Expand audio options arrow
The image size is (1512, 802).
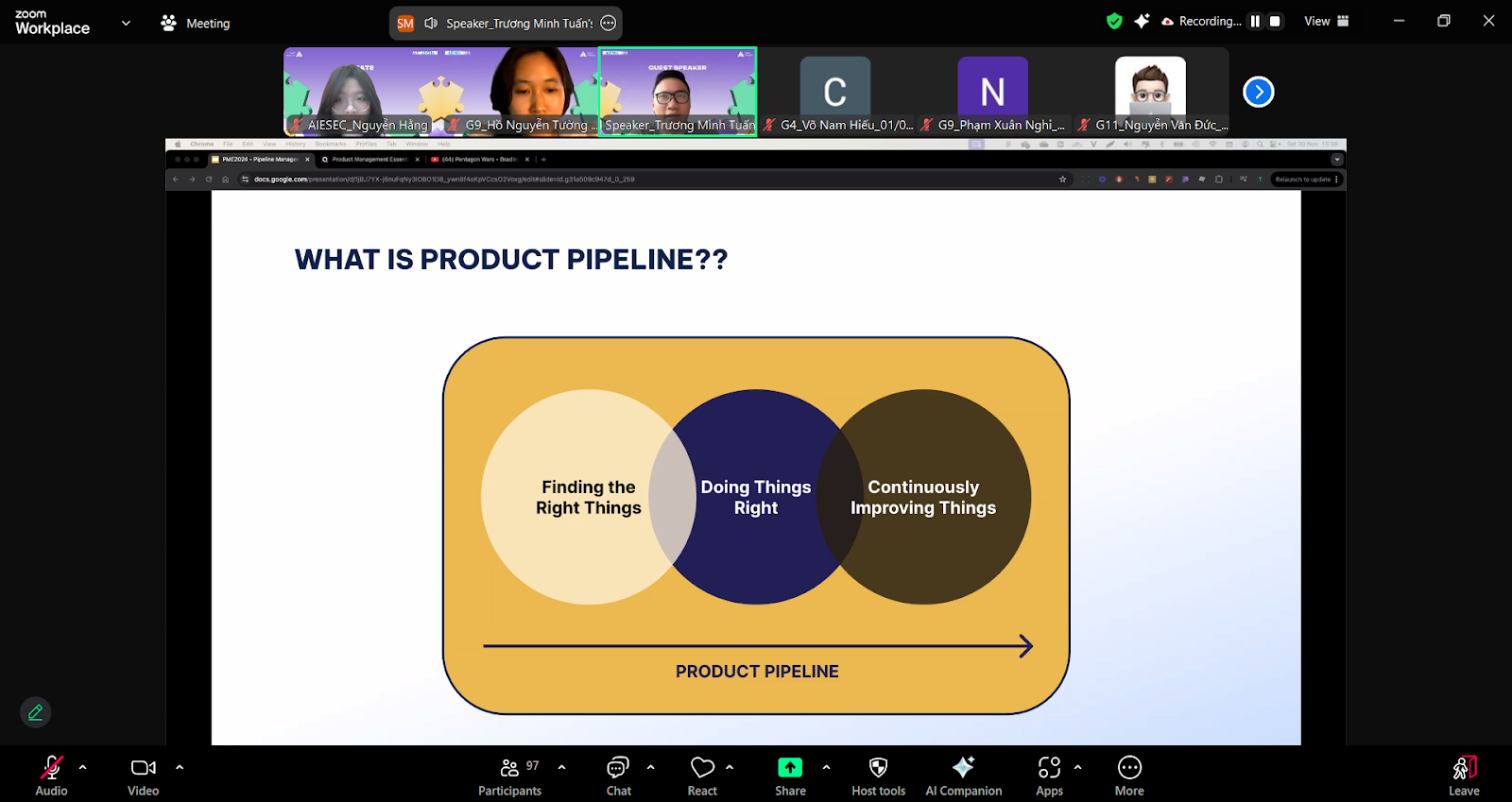(83, 767)
